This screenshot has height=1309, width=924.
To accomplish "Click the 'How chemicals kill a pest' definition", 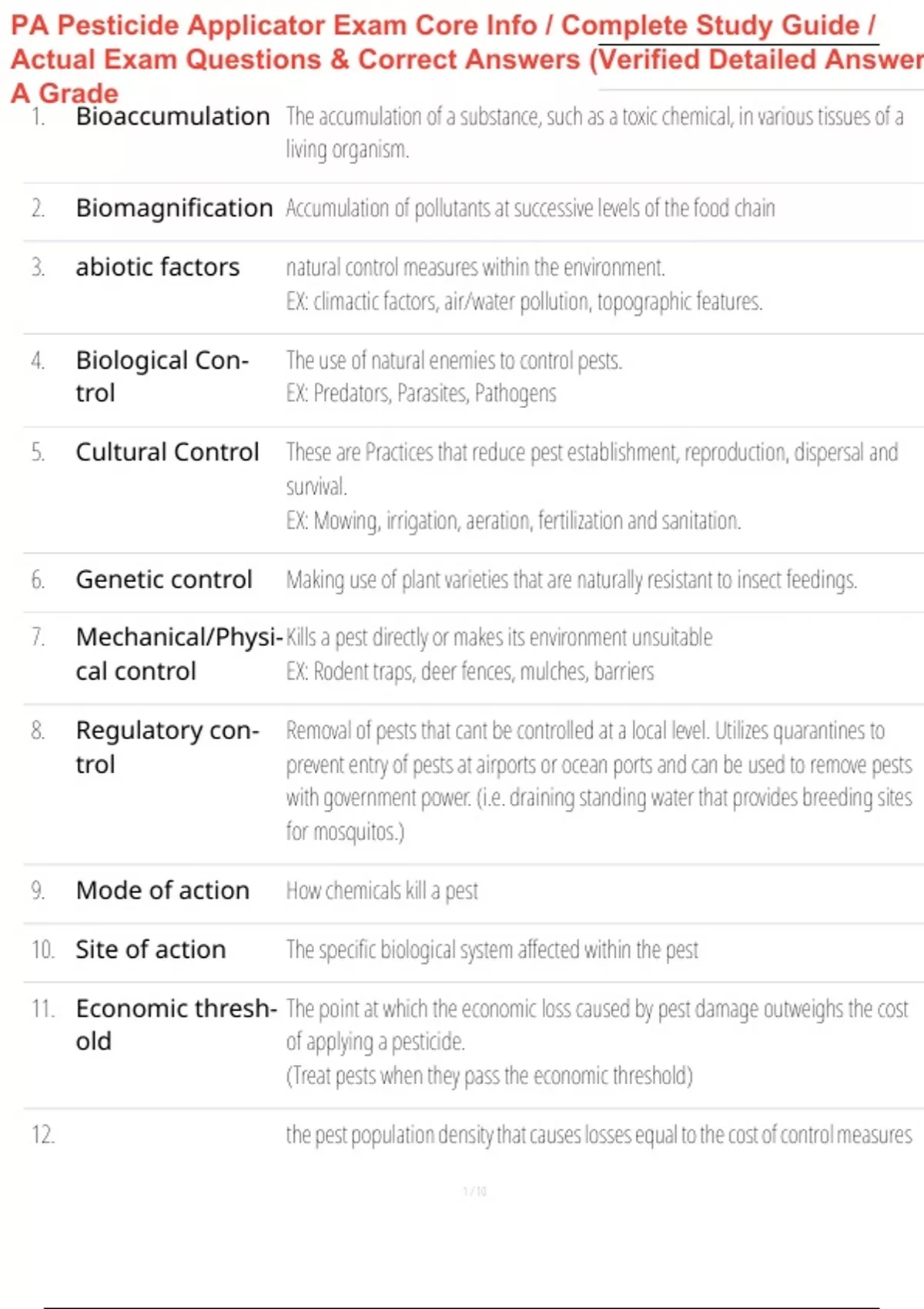I will coord(382,891).
